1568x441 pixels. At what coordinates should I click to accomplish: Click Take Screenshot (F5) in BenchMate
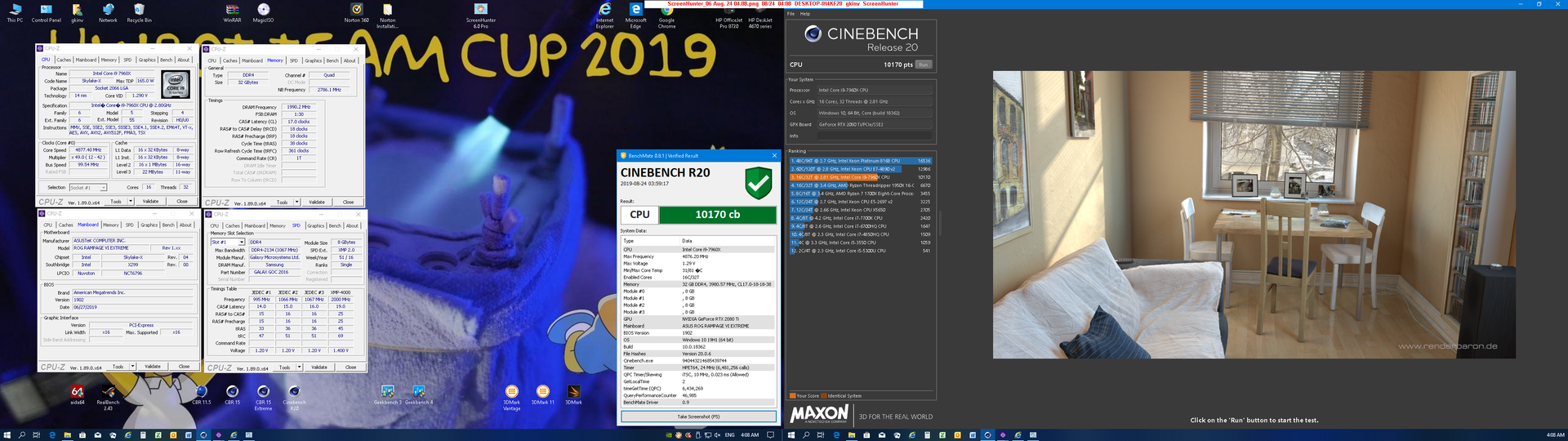tap(698, 416)
